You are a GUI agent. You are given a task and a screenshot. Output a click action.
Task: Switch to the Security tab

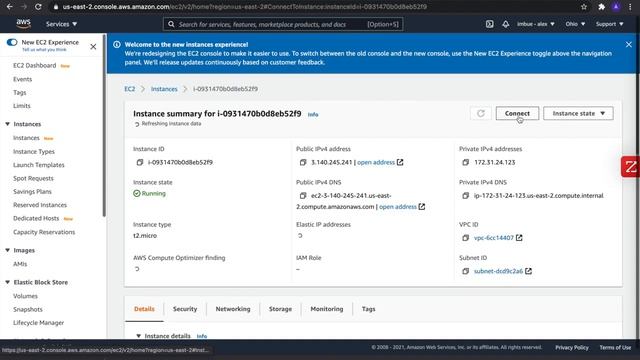click(x=185, y=309)
